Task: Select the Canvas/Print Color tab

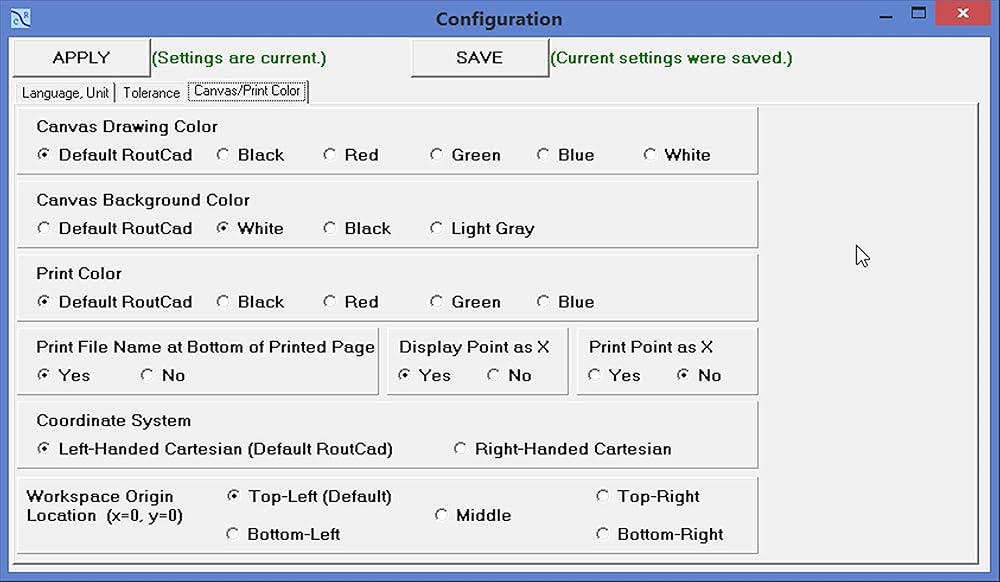Action: click(x=247, y=91)
